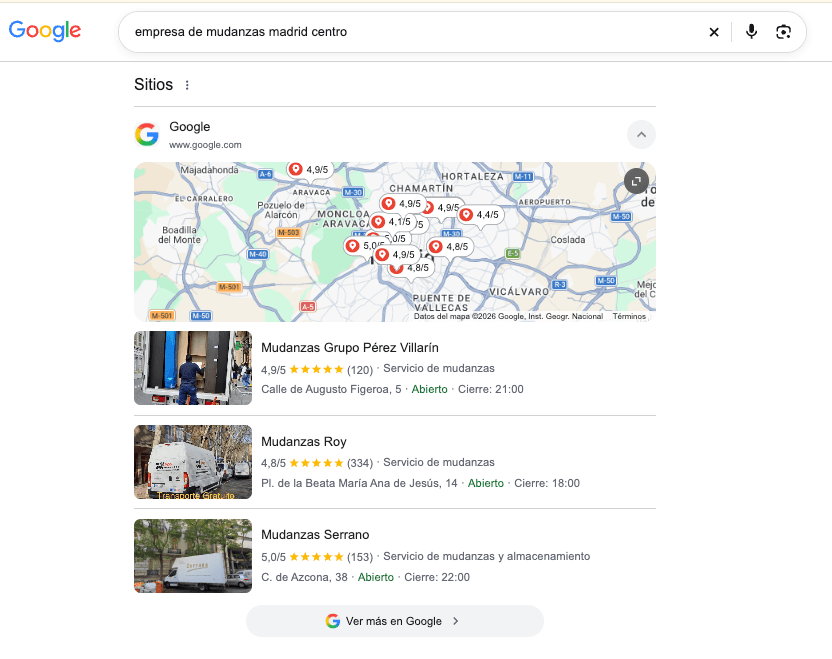Open the Sitios three-dot options menu
832x659 pixels.
pos(187,85)
